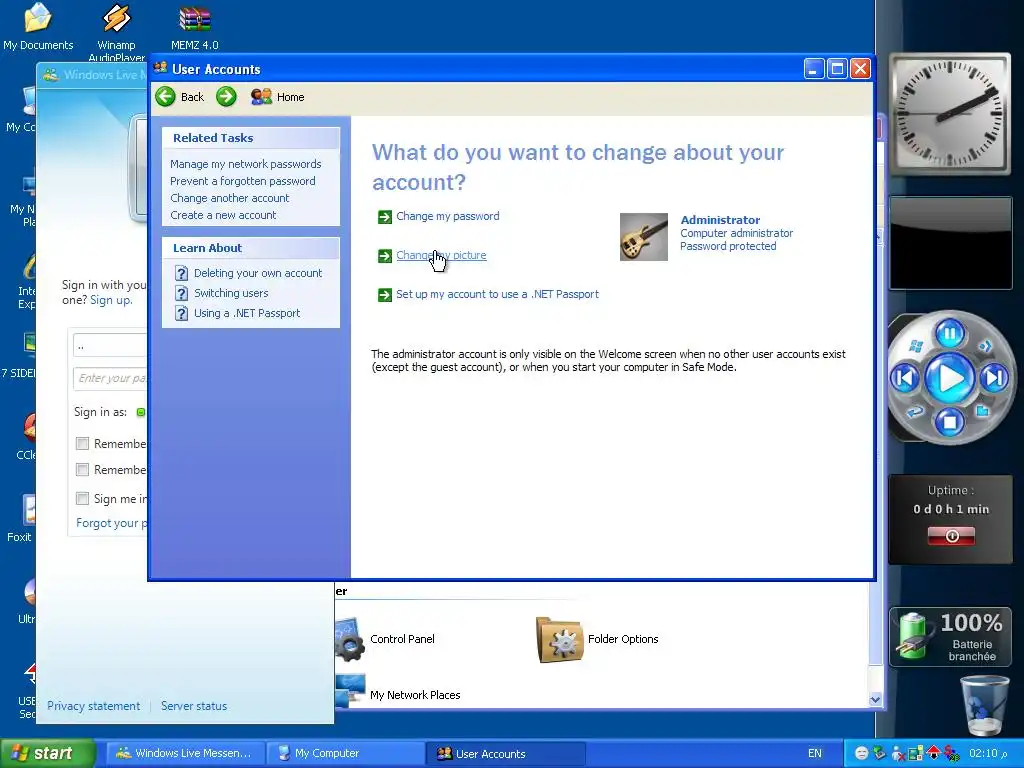The image size is (1024, 768).
Task: Set up account to use .NET Passport
Action: (497, 295)
